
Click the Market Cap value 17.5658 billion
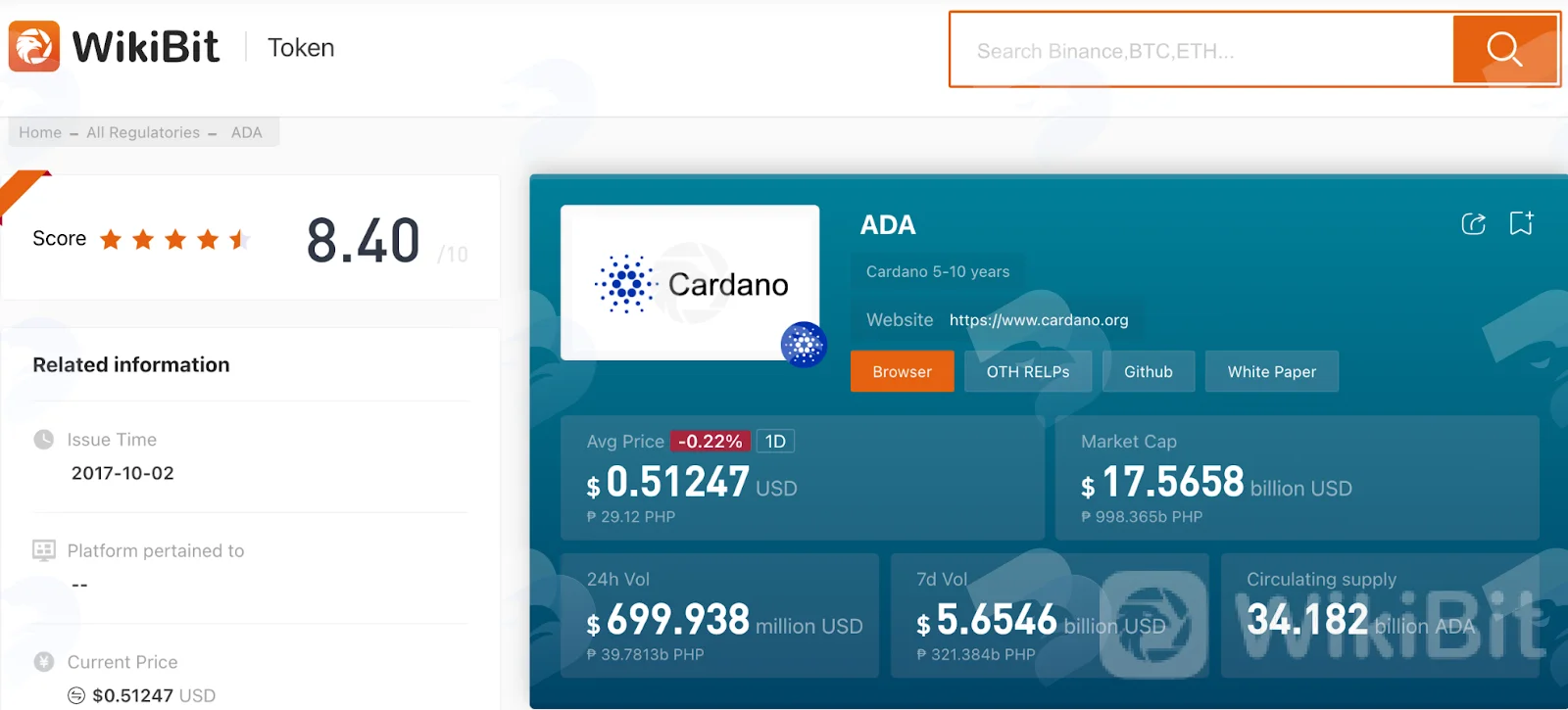[x=1216, y=483]
